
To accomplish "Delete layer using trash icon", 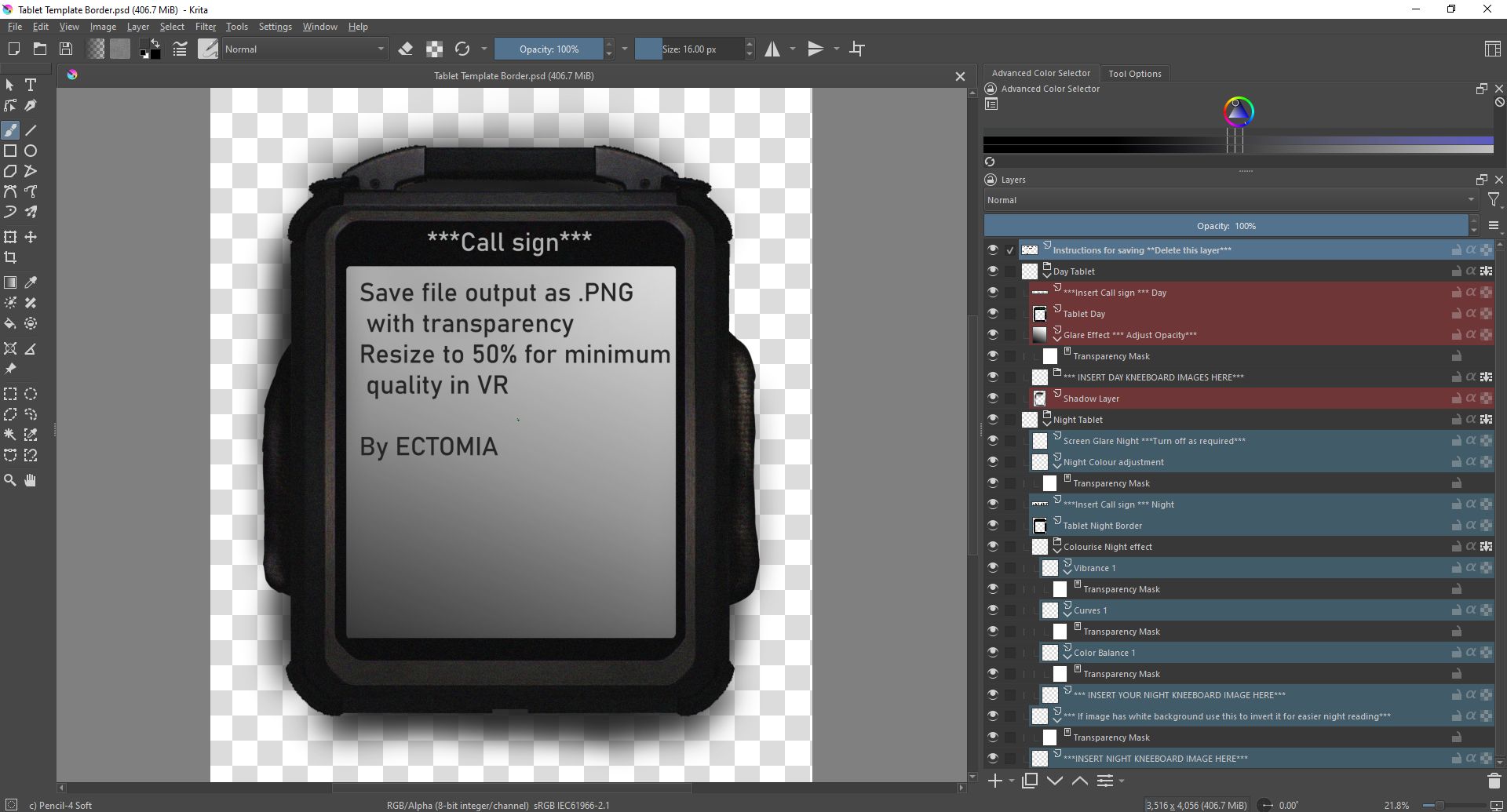I will [x=1494, y=781].
